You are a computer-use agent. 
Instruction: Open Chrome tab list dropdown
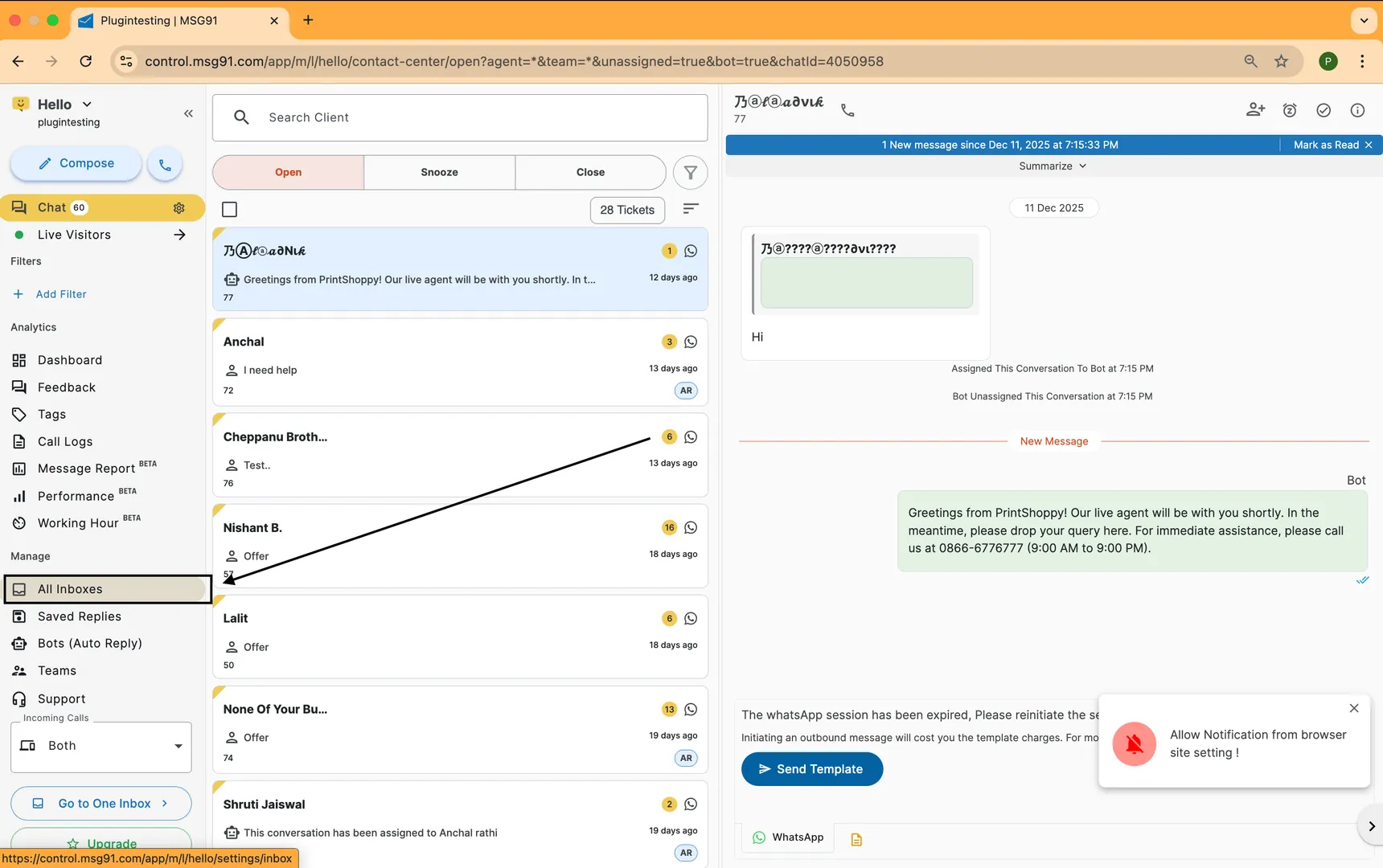pos(1364,20)
